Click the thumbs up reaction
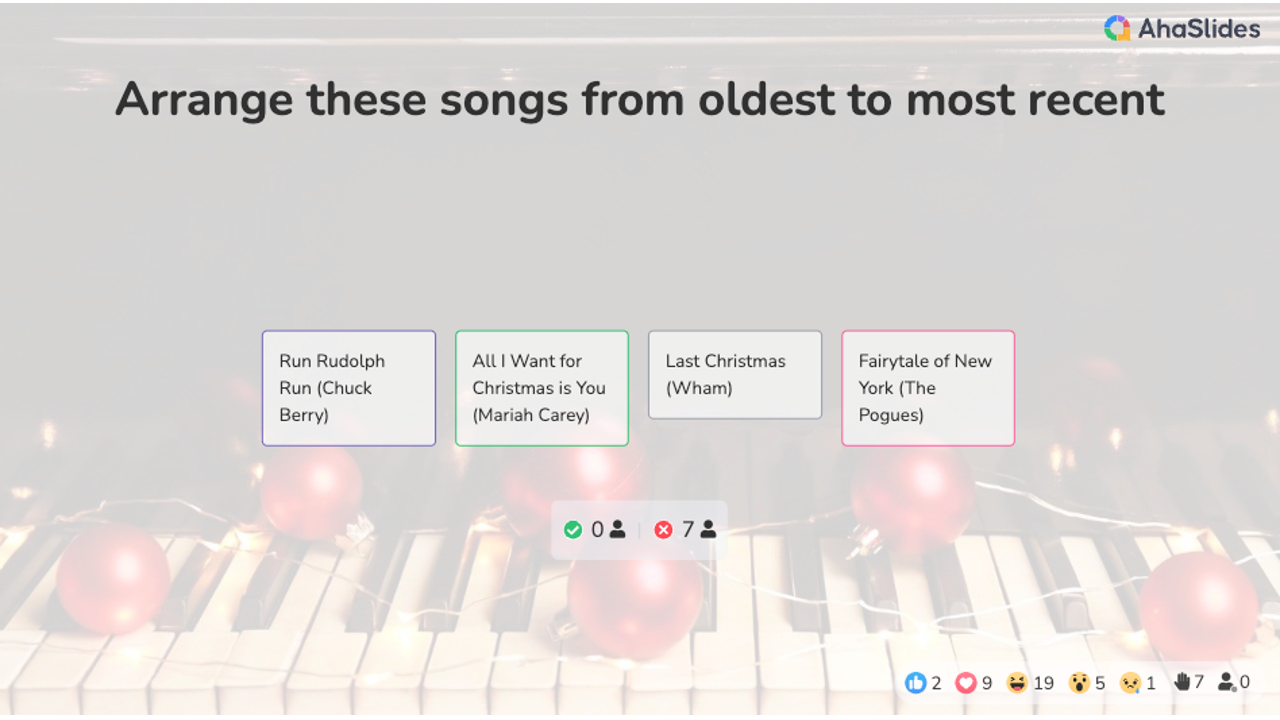 coord(915,683)
